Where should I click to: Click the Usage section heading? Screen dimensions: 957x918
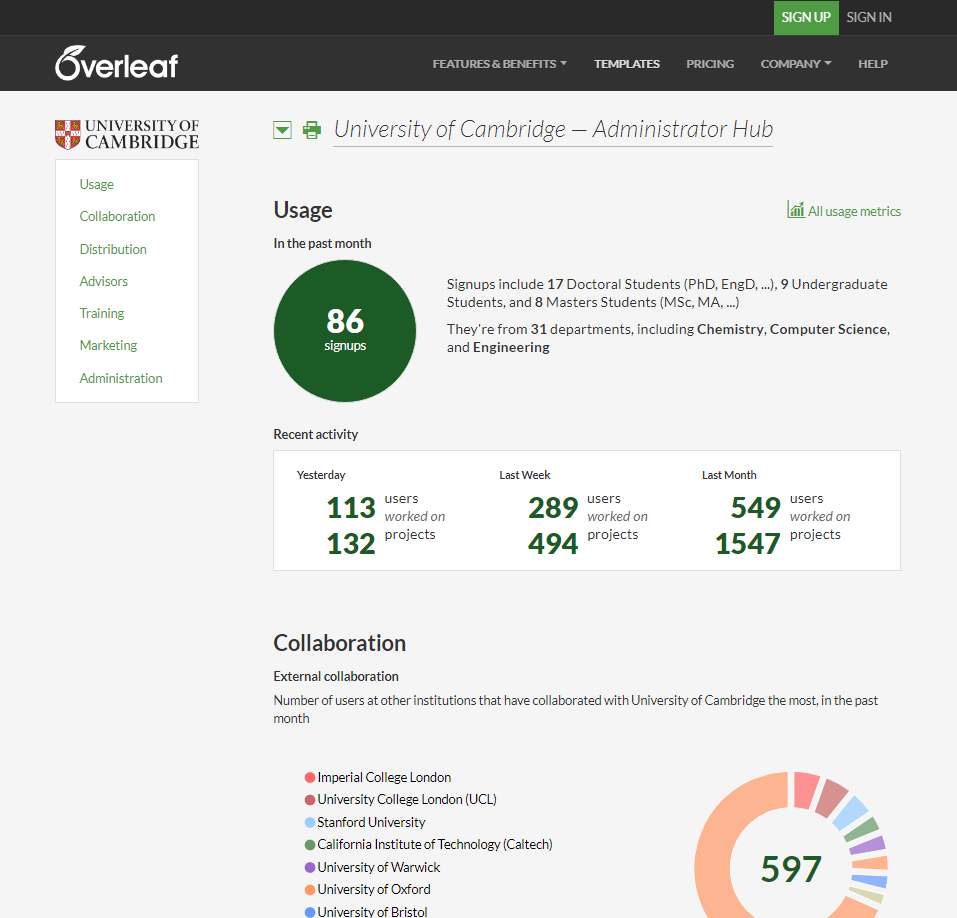click(x=303, y=210)
